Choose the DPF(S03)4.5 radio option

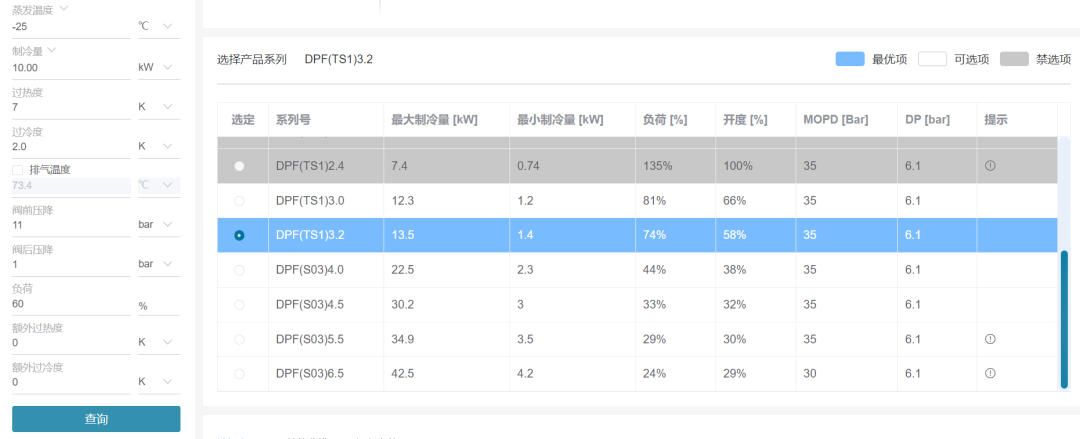(x=239, y=305)
